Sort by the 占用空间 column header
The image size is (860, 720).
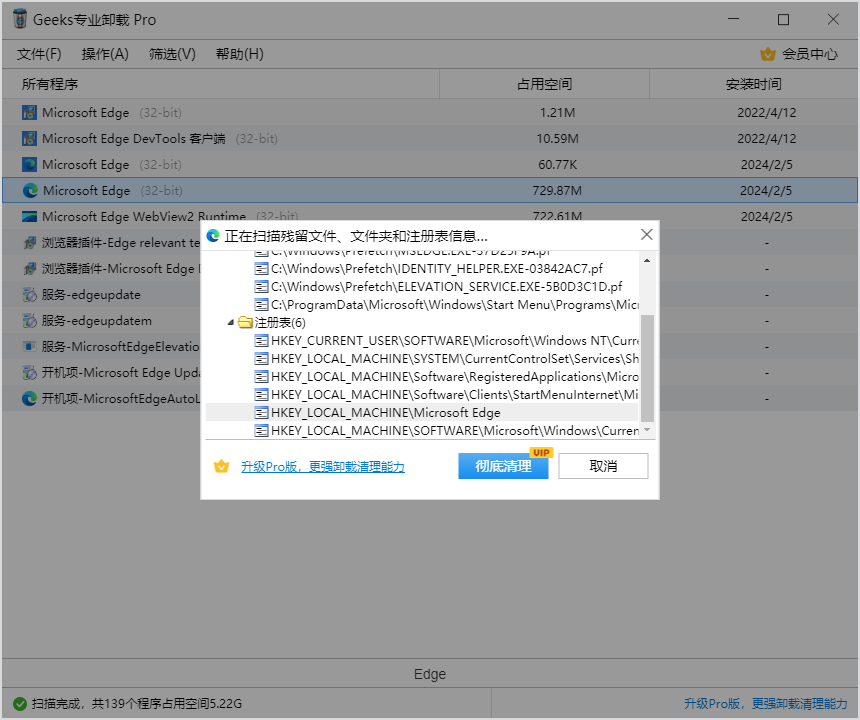click(x=545, y=84)
